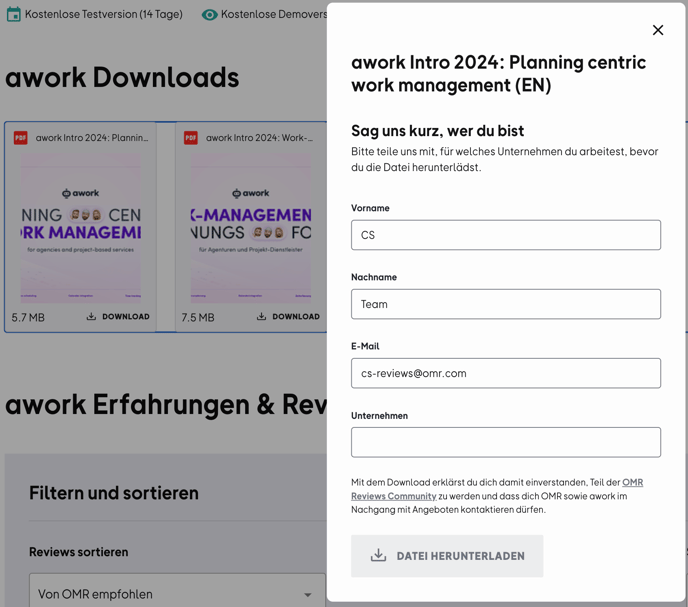Click the empty Unternehmen field
The height and width of the screenshot is (607, 688).
pyautogui.click(x=505, y=442)
